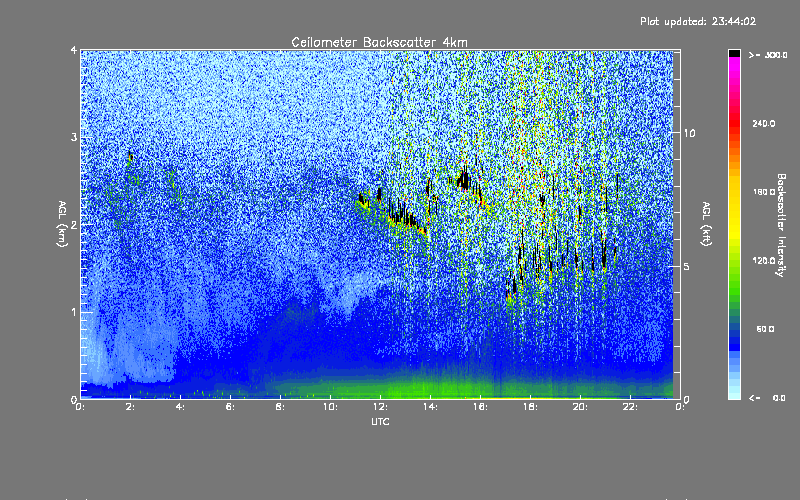The width and height of the screenshot is (800, 500).
Task: Click the '1' km tick label on the left axis
Action: pyautogui.click(x=74, y=312)
